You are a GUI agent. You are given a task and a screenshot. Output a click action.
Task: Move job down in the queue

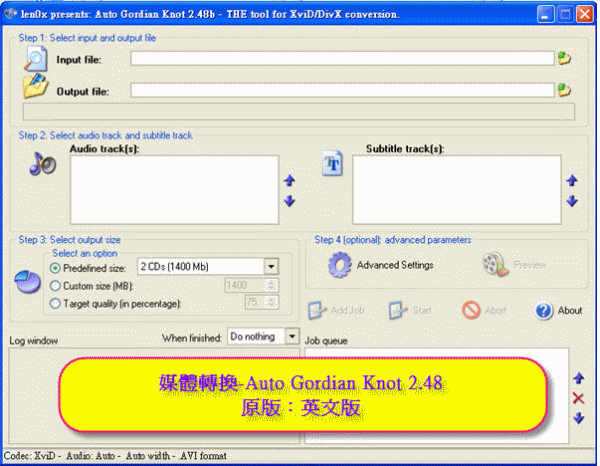[578, 418]
